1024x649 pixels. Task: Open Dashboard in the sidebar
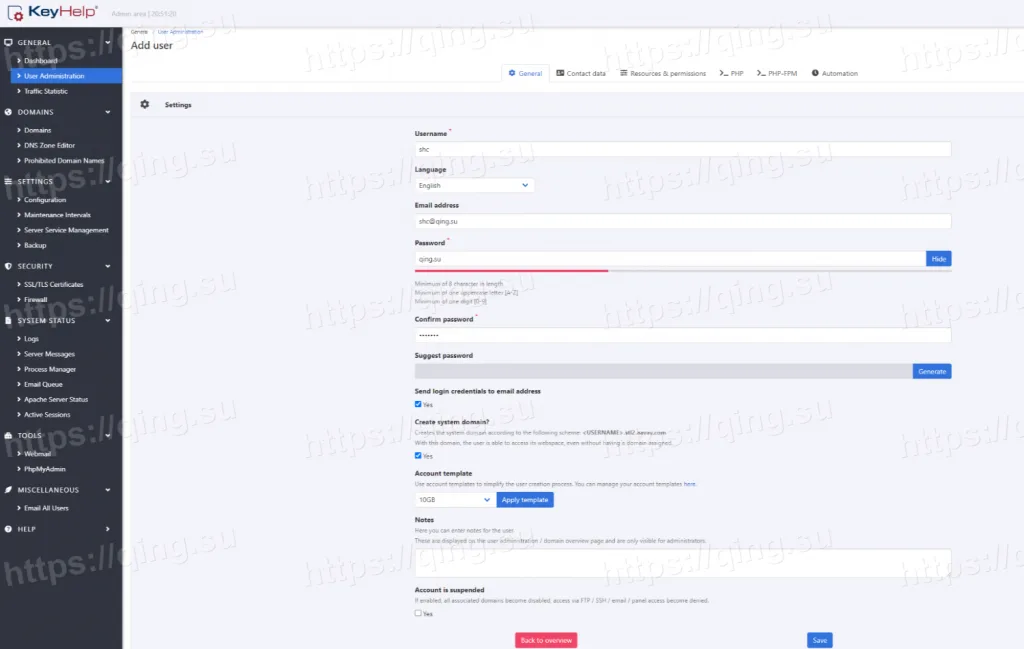click(x=40, y=61)
